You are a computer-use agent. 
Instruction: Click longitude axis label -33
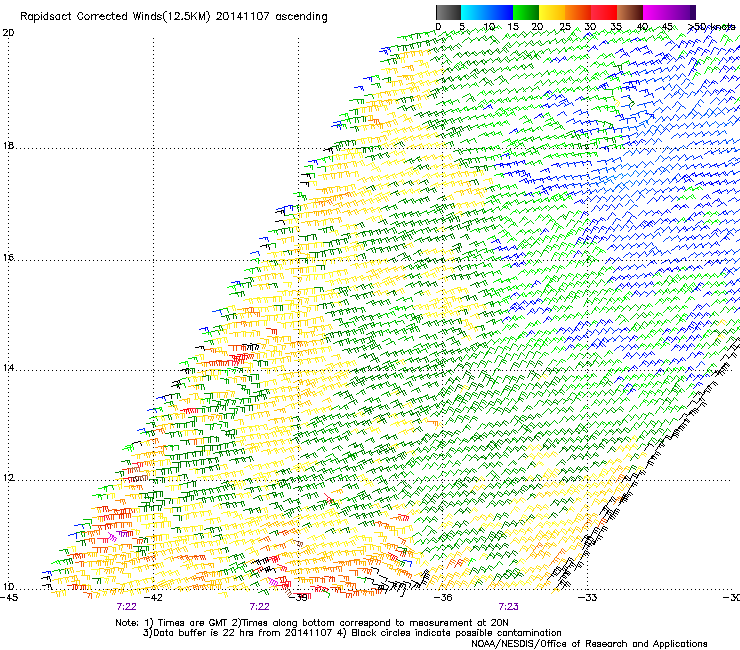coord(588,598)
